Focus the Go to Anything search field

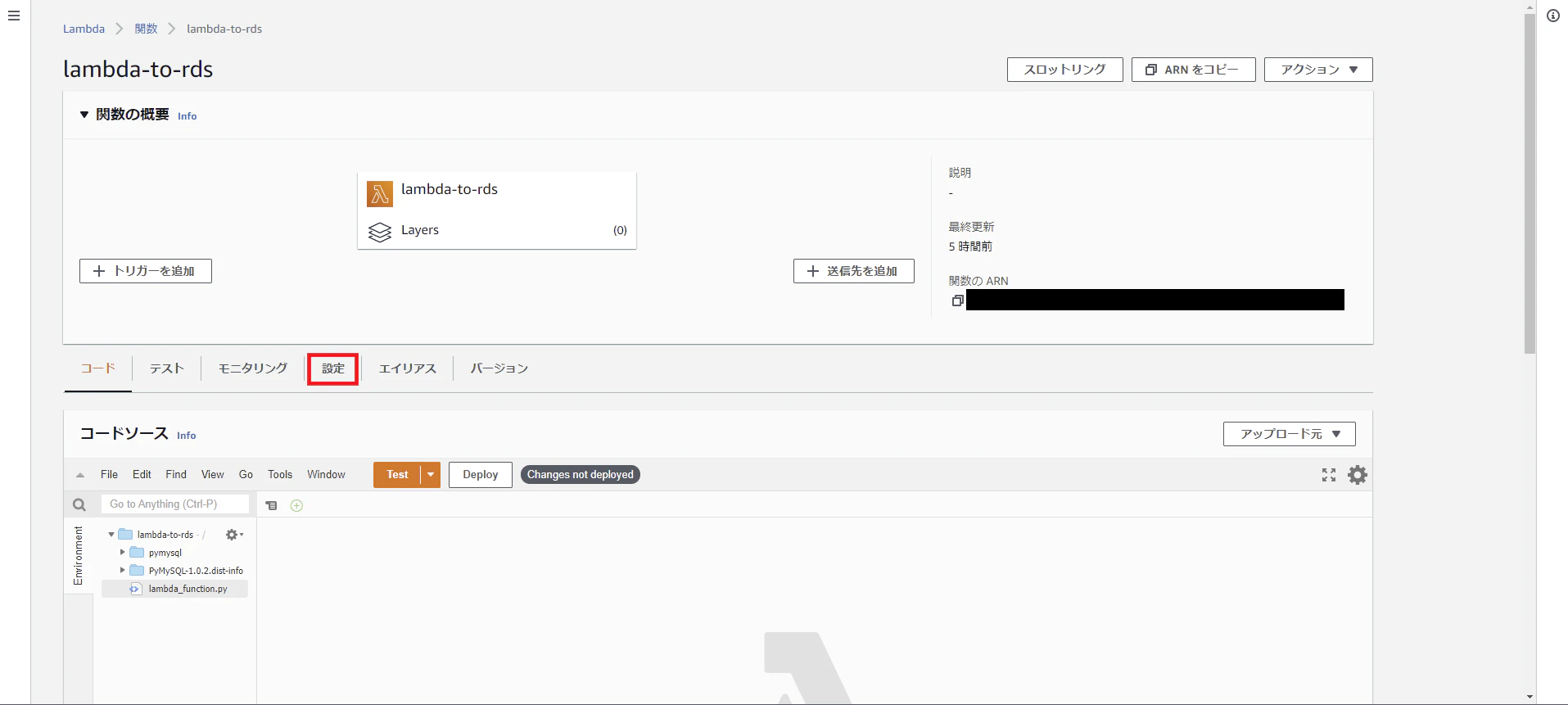(175, 504)
